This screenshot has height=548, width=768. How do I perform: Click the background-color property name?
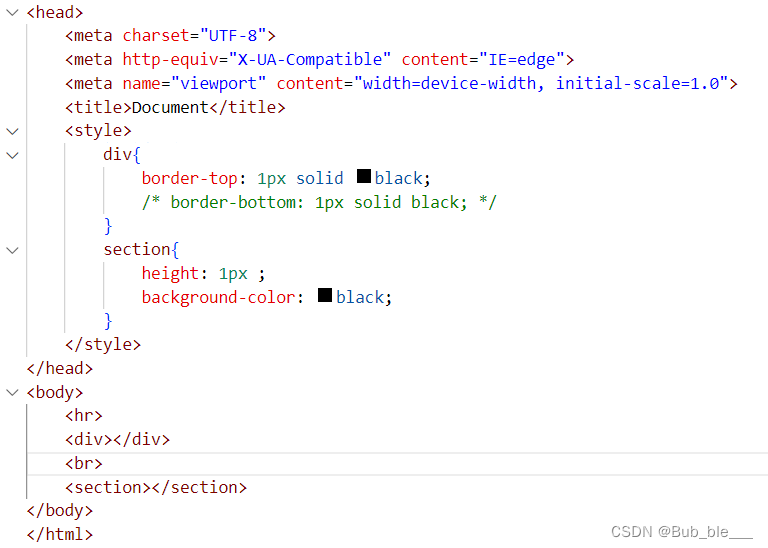(218, 297)
